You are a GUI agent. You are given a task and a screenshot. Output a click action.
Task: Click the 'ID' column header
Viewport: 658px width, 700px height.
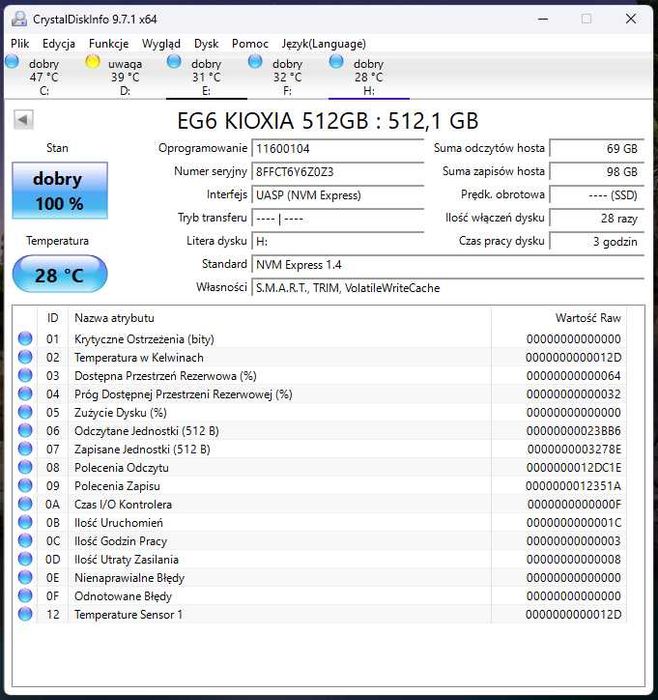[x=53, y=318]
